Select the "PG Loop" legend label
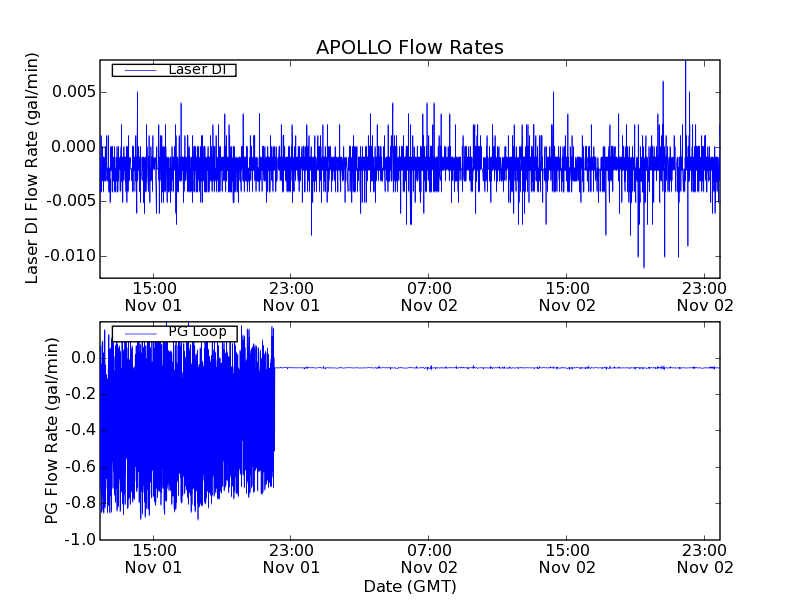This screenshot has height=600, width=800. (x=197, y=332)
